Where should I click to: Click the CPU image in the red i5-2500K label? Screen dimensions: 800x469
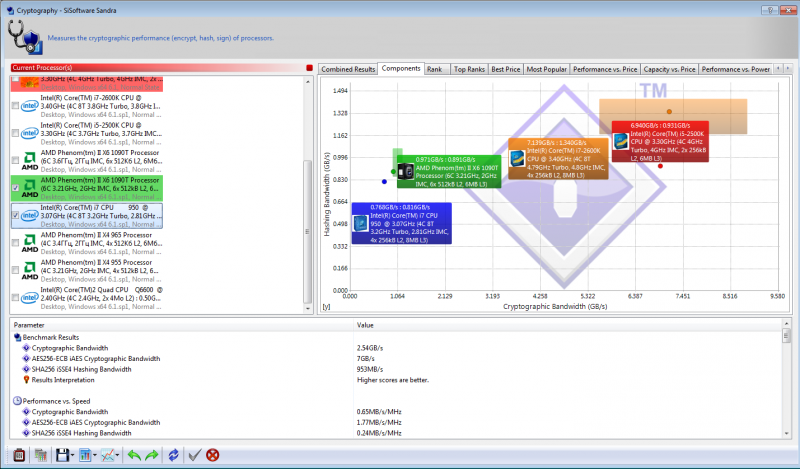tap(620, 141)
